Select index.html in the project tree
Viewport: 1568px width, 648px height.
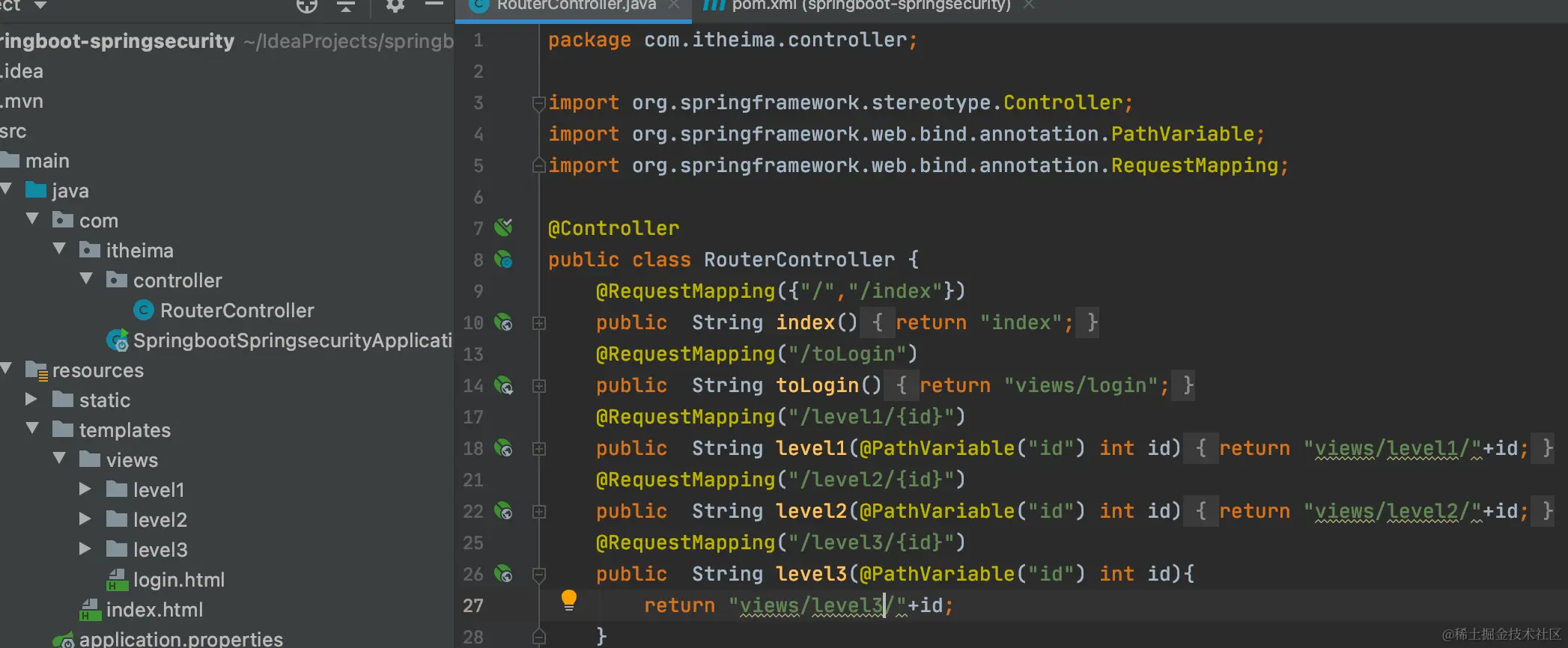click(x=154, y=610)
